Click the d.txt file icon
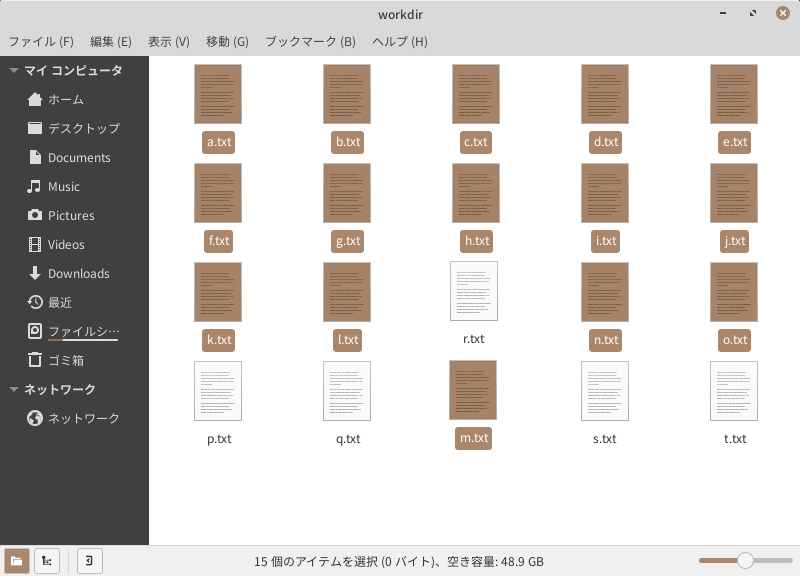800x576 pixels. click(605, 94)
